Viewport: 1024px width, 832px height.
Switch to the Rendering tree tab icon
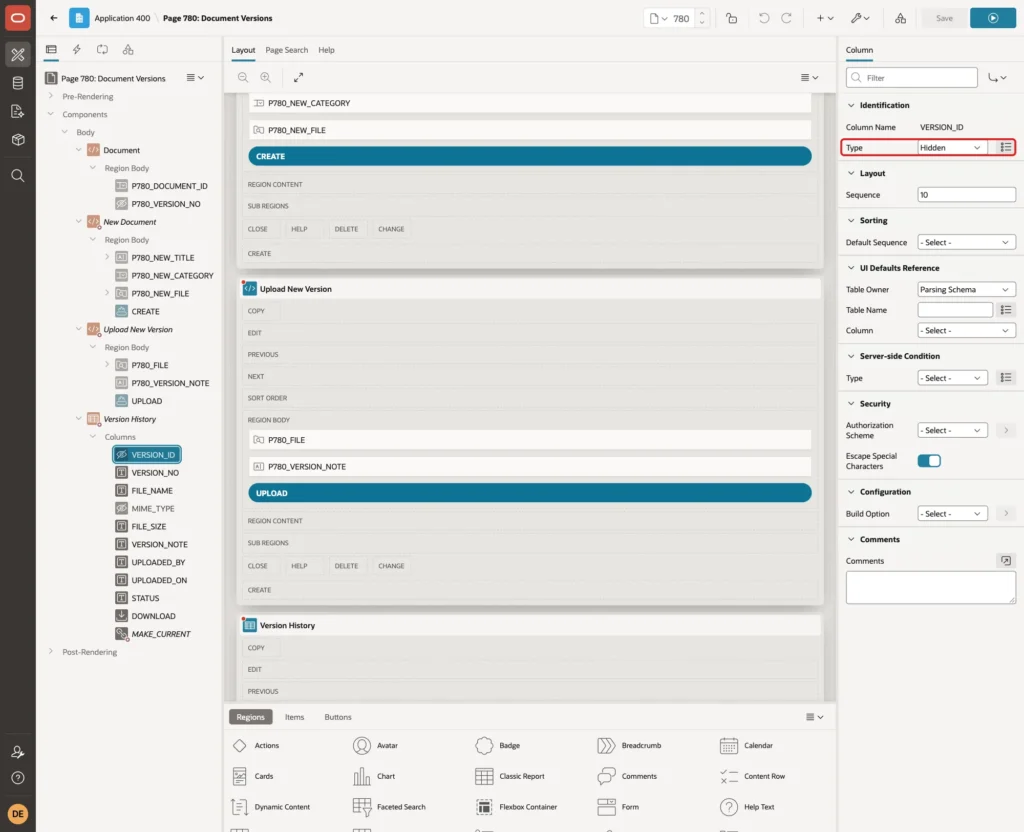[x=51, y=50]
